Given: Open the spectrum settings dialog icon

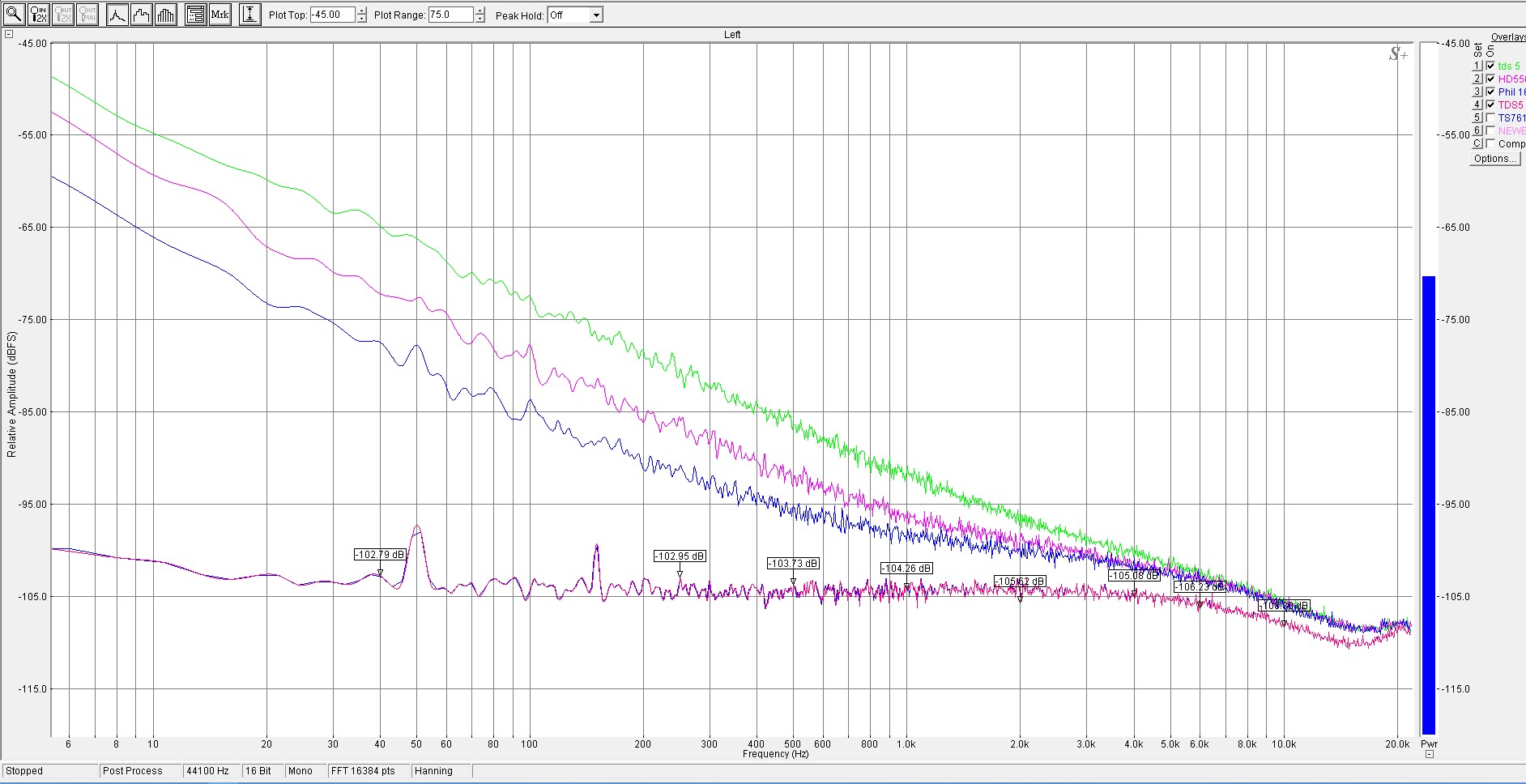Looking at the screenshot, I should tap(195, 14).
